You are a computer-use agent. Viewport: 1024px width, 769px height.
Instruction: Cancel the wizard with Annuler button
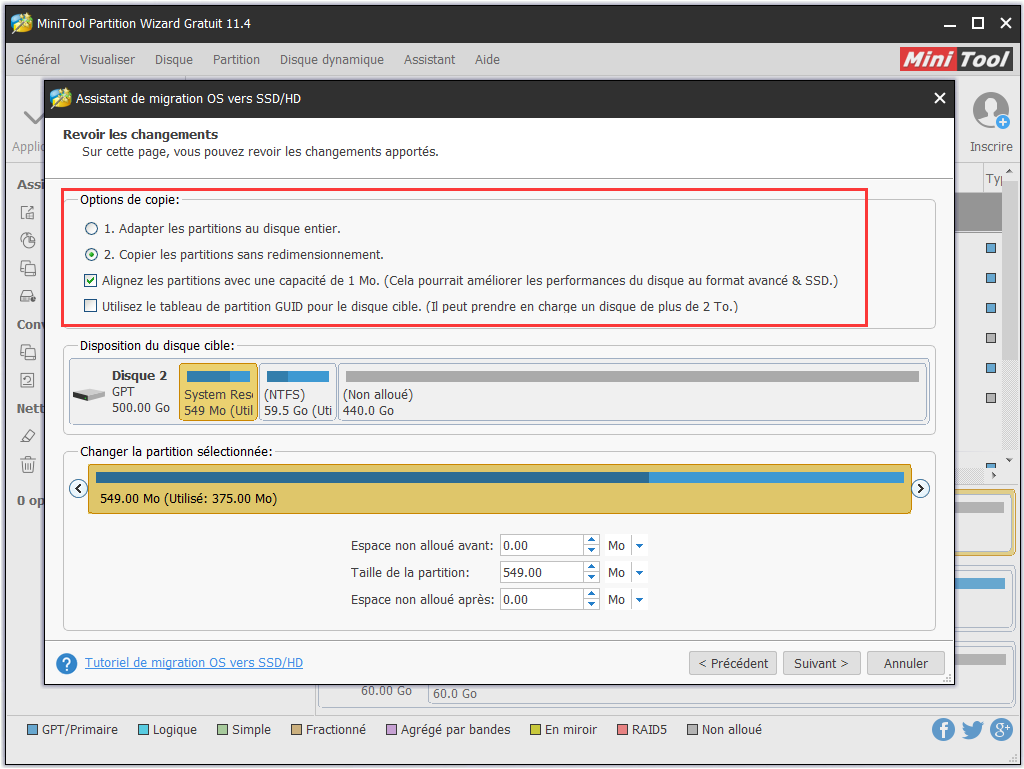click(905, 663)
